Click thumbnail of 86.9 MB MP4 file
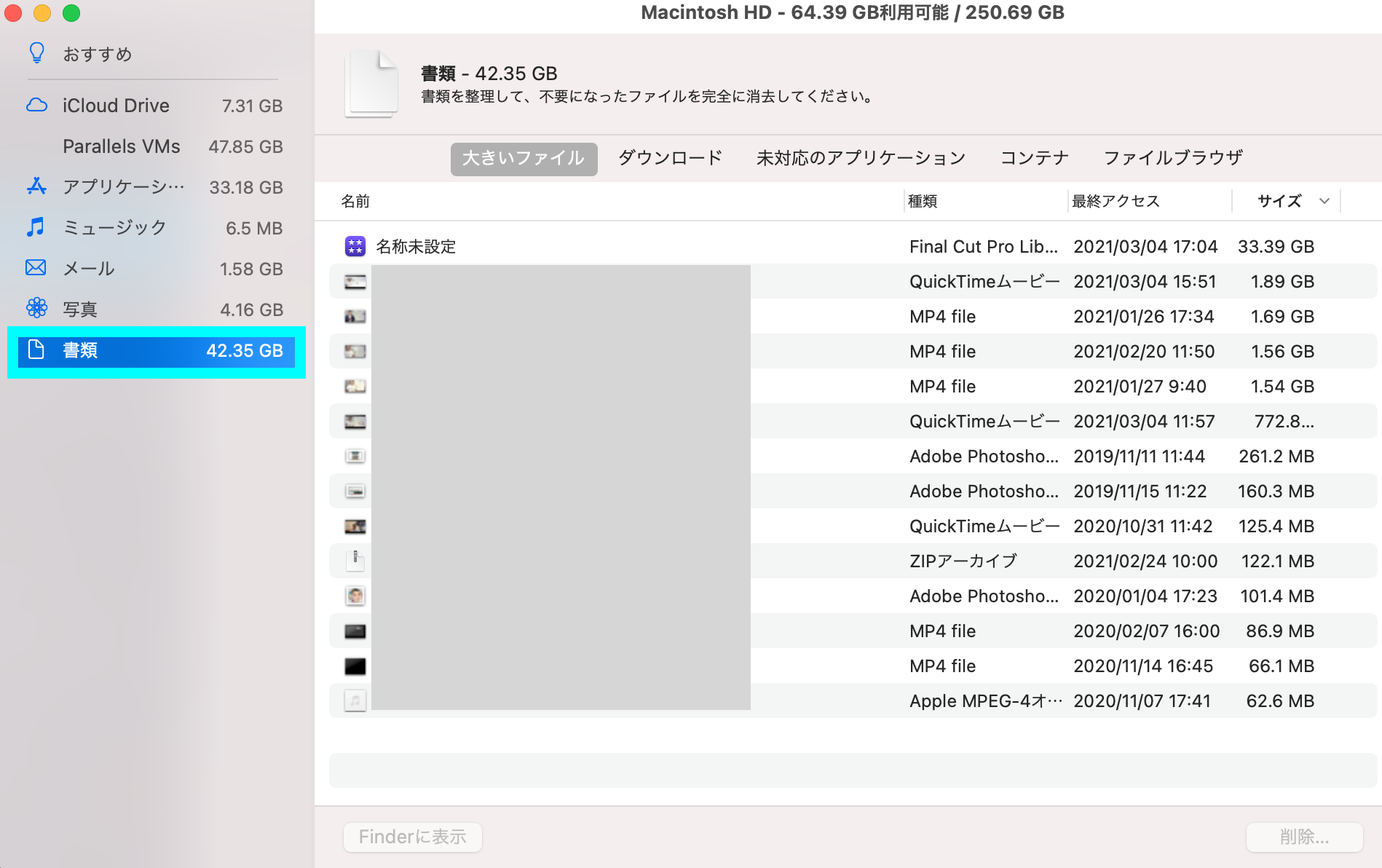Screen dimensions: 1382x868 [x=355, y=631]
